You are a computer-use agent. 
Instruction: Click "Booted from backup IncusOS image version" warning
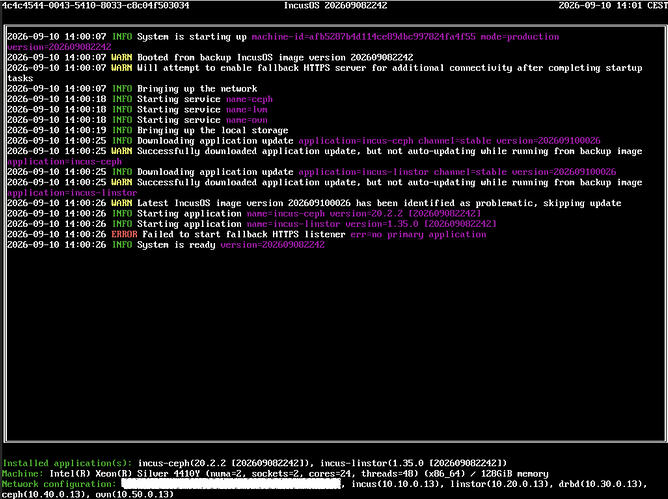click(241, 58)
